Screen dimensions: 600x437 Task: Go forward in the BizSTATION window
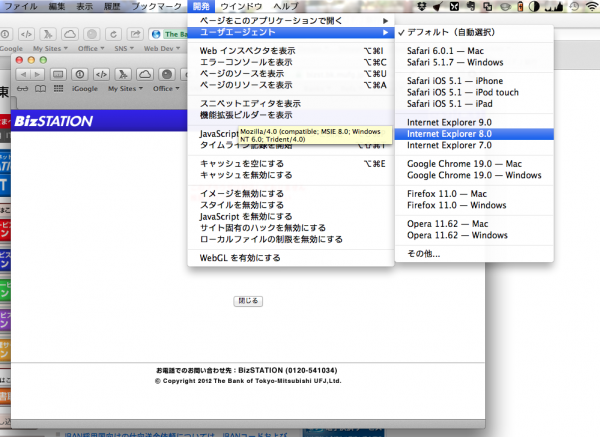[38, 75]
